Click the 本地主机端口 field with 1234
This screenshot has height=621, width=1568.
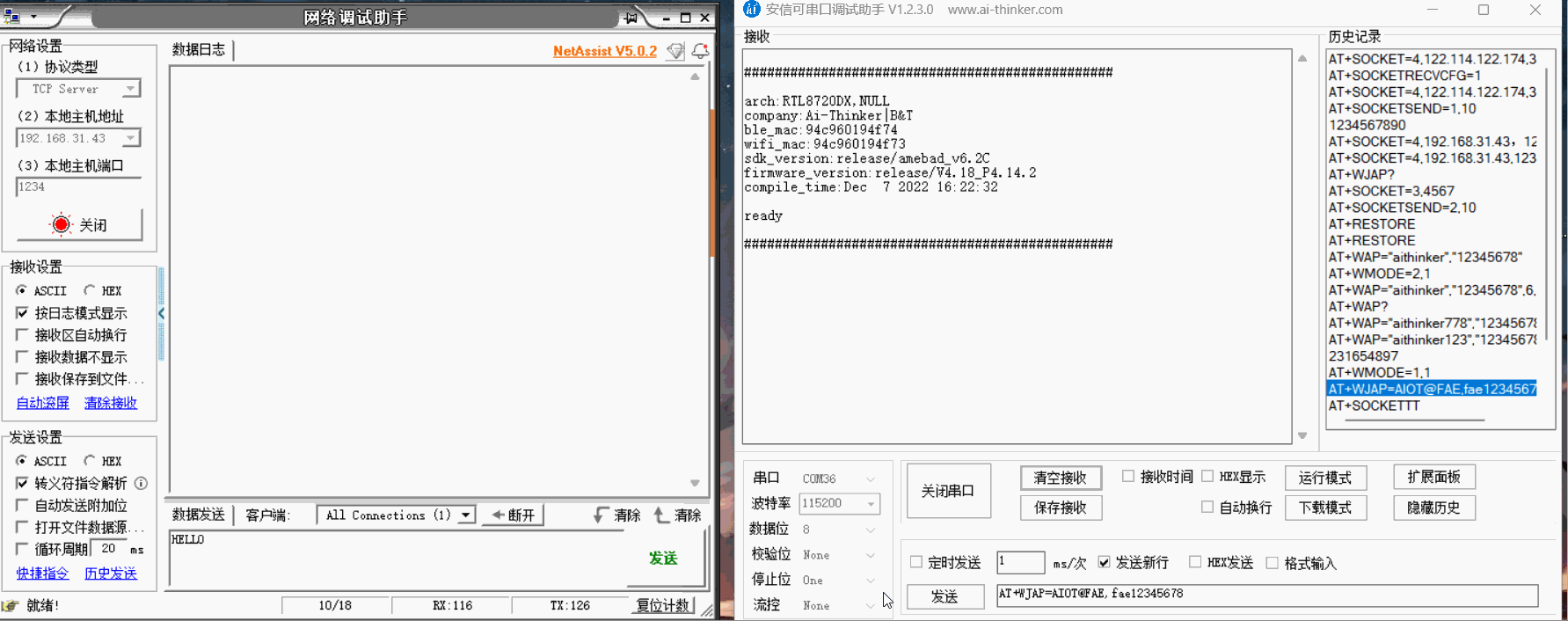78,186
